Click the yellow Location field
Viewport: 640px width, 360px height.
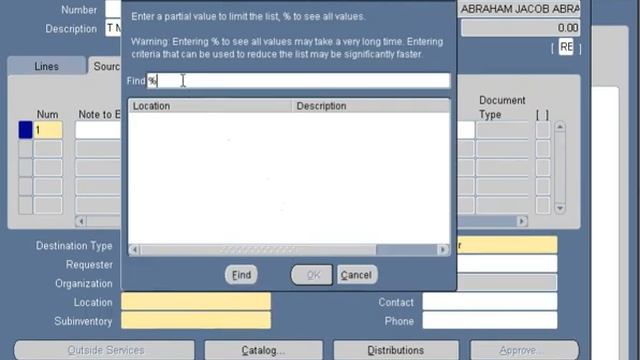(x=196, y=302)
